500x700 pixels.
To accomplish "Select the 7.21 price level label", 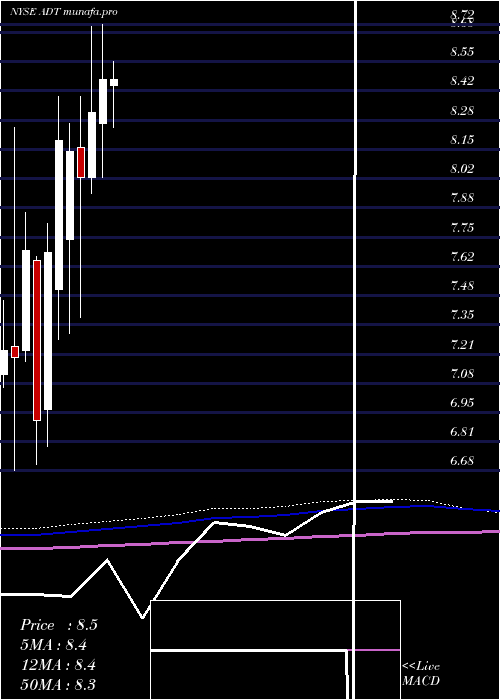I will point(462,345).
